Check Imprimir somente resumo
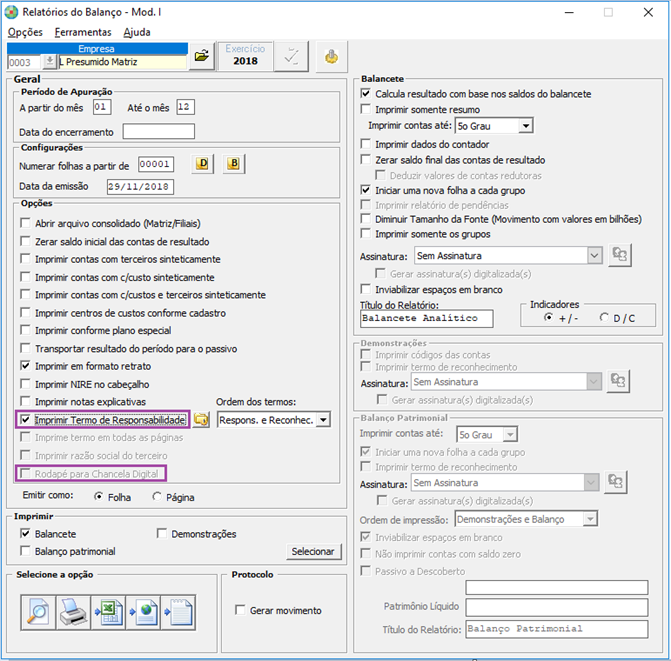The height and width of the screenshot is (661, 671). click(x=365, y=109)
